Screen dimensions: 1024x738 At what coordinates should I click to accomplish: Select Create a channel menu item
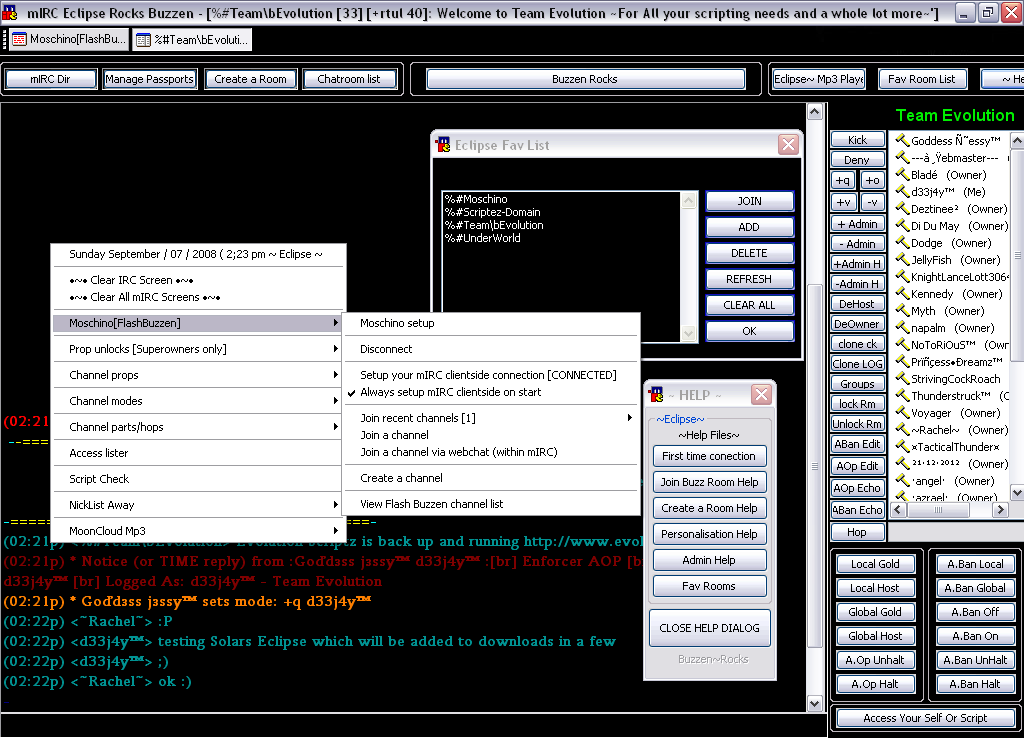pos(491,478)
